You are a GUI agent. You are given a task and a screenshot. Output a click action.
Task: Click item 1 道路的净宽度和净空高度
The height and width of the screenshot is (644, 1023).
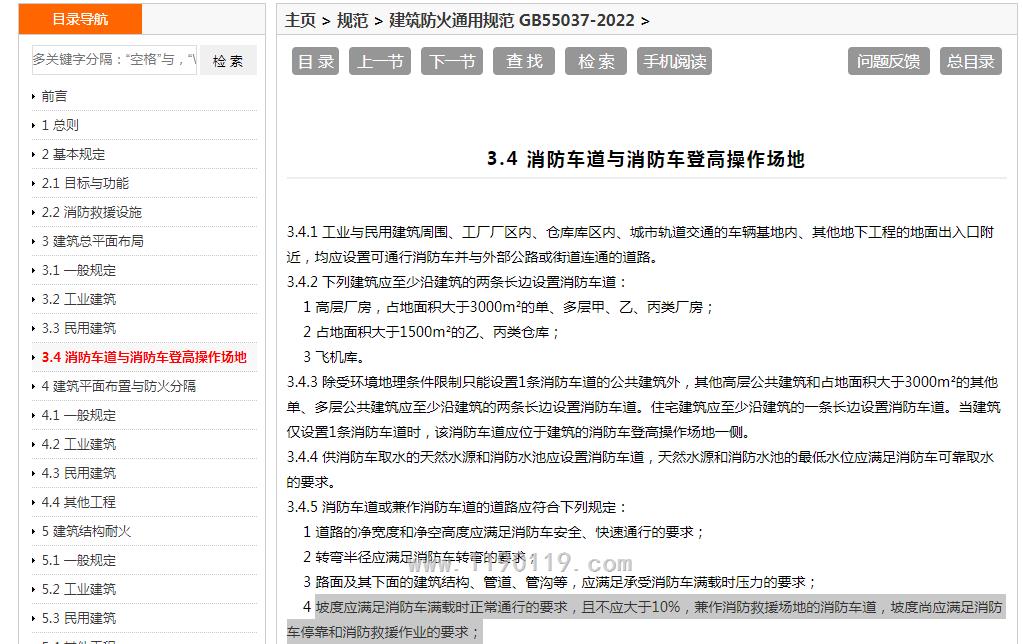click(x=504, y=532)
